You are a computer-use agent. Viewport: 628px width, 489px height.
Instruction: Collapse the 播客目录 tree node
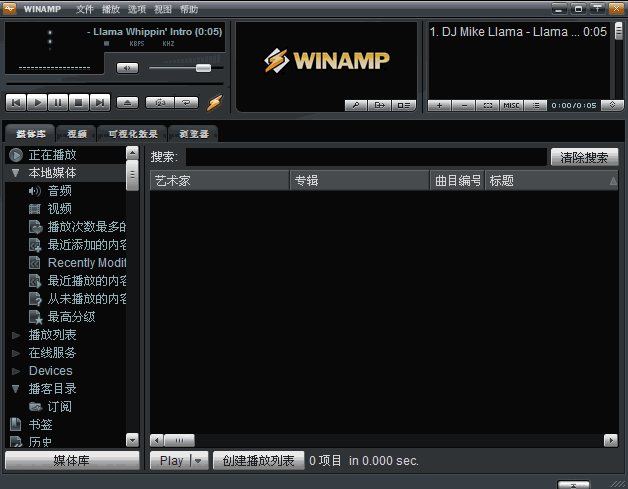(x=16, y=389)
